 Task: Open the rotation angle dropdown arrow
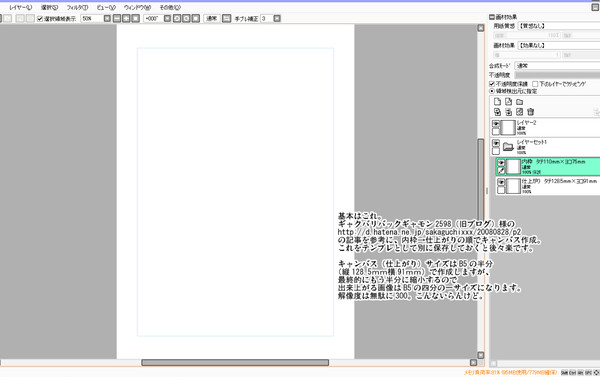pos(167,18)
